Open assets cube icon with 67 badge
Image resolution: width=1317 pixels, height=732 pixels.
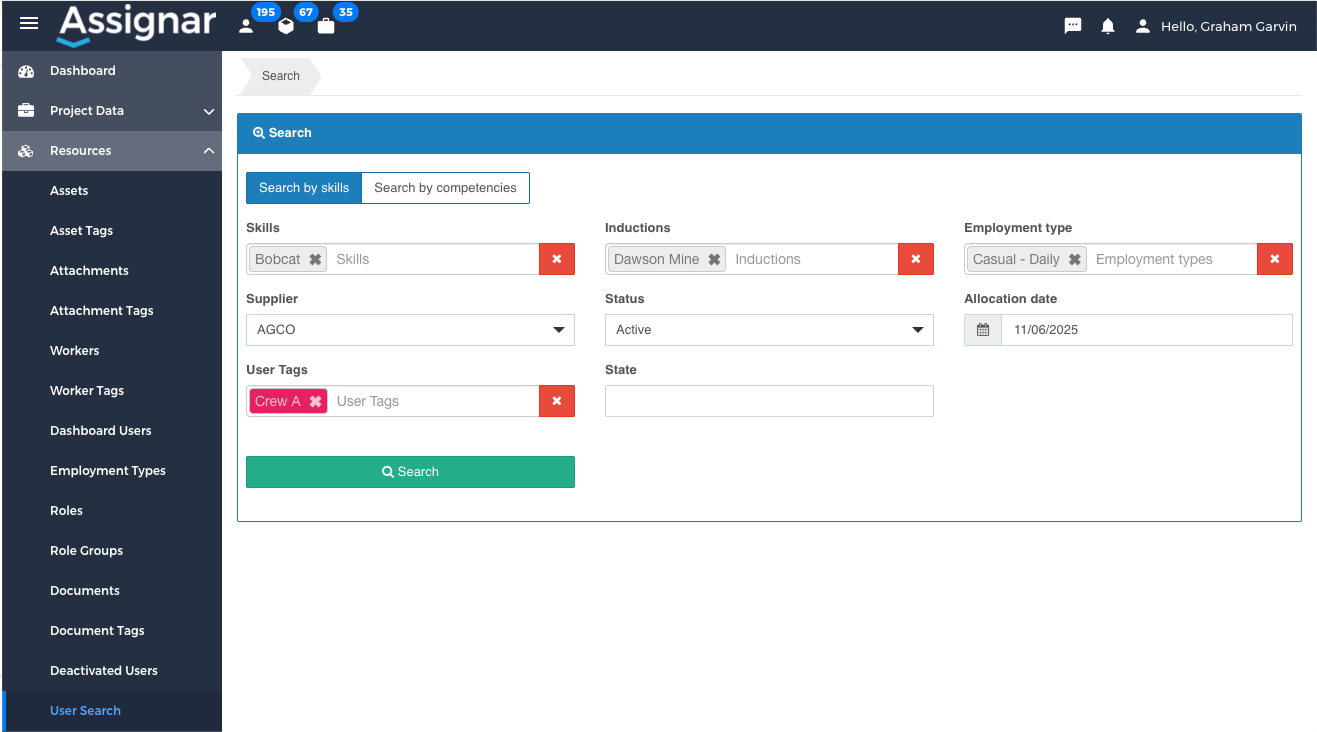click(286, 26)
